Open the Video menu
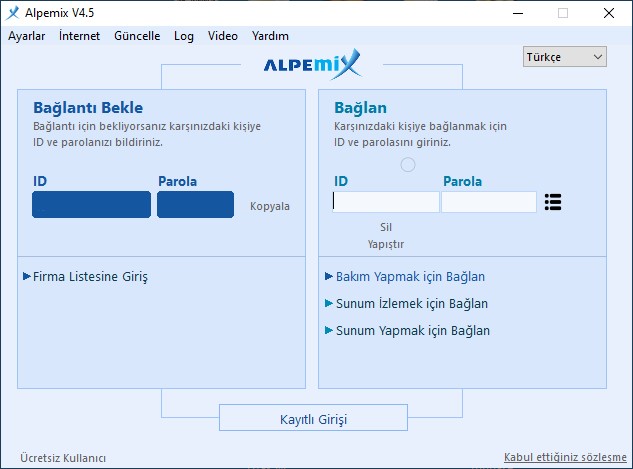Screen dimensions: 633x469 click(x=222, y=36)
